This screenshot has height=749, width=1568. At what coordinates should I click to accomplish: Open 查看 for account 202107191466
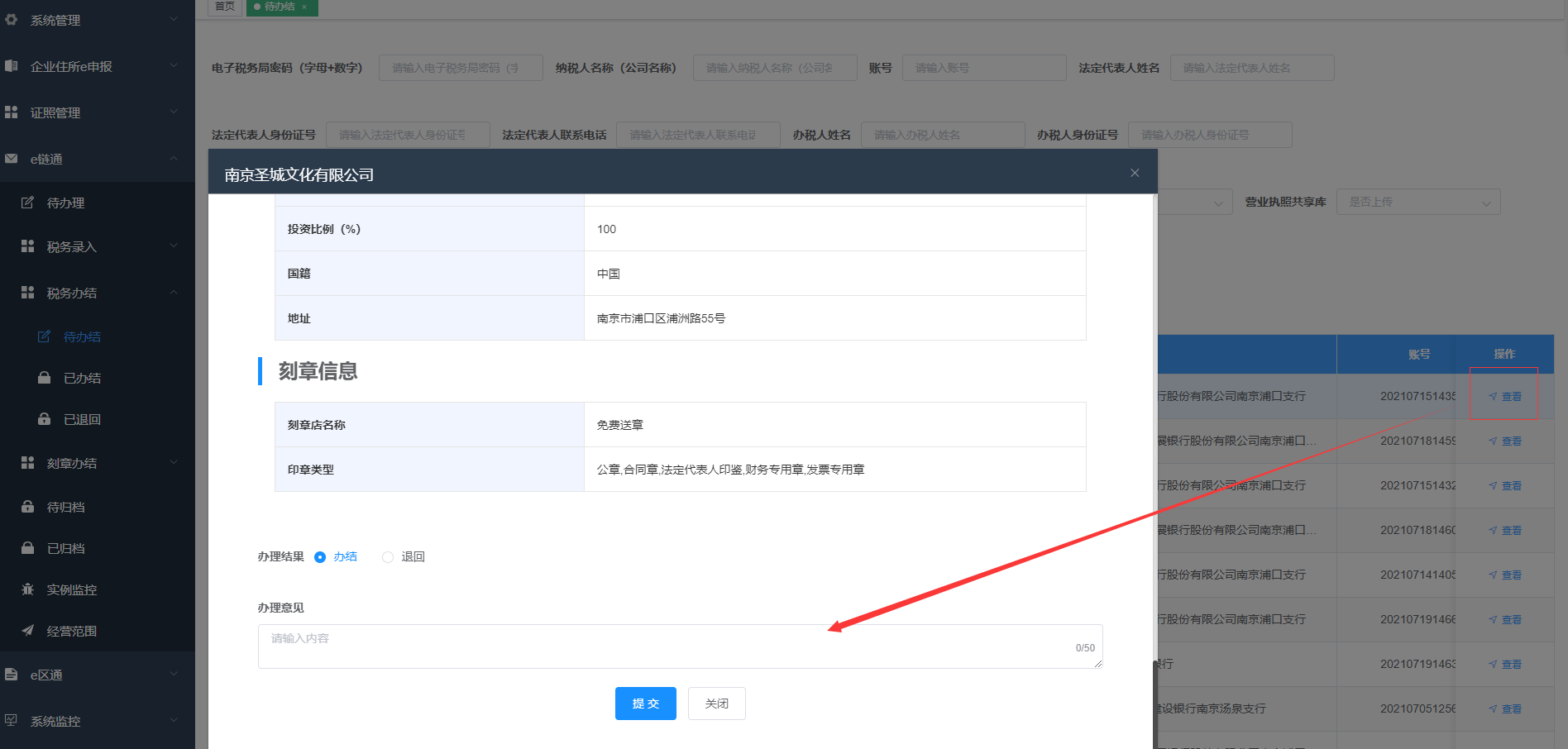[x=1505, y=620]
